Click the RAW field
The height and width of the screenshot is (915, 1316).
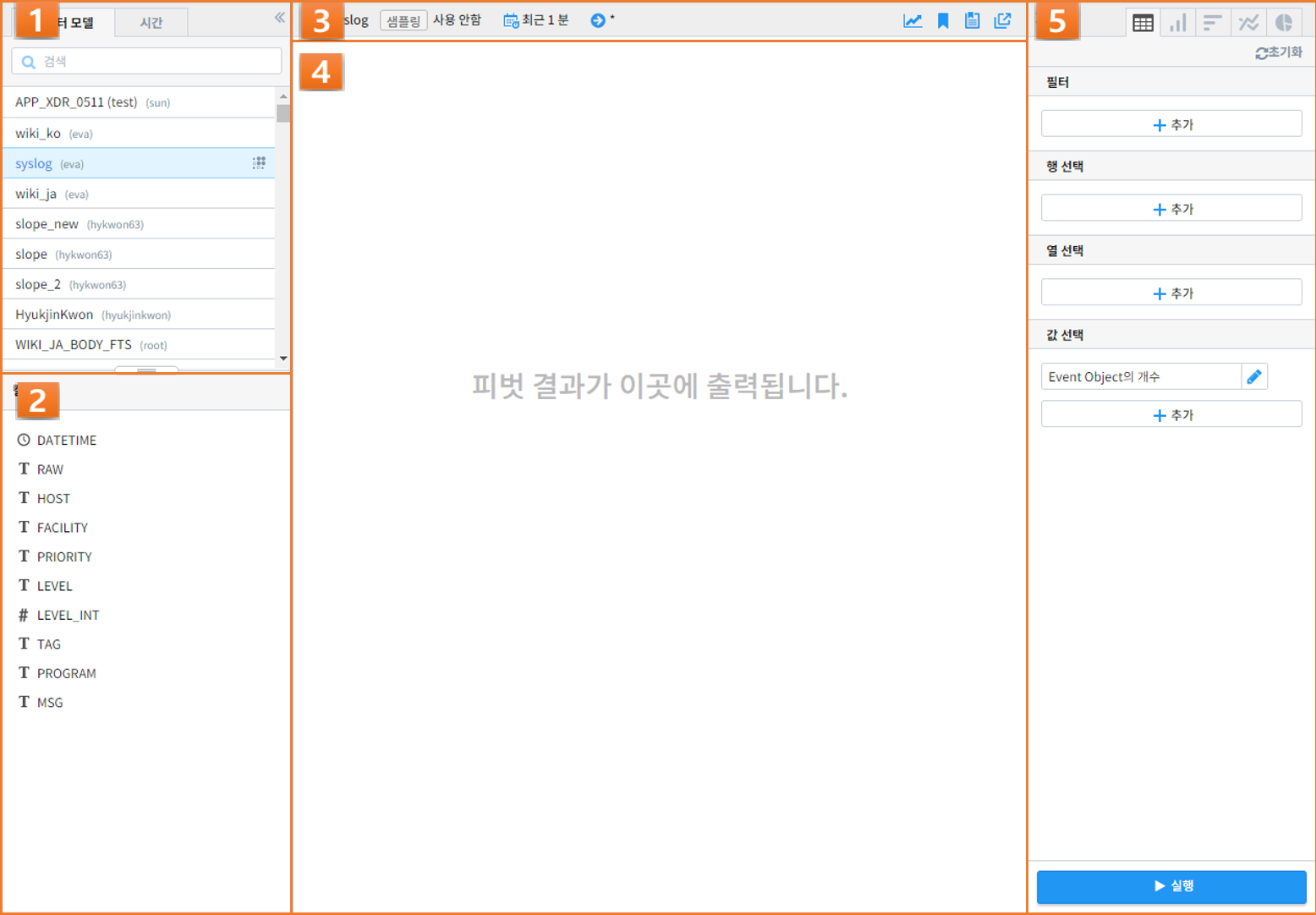41,469
